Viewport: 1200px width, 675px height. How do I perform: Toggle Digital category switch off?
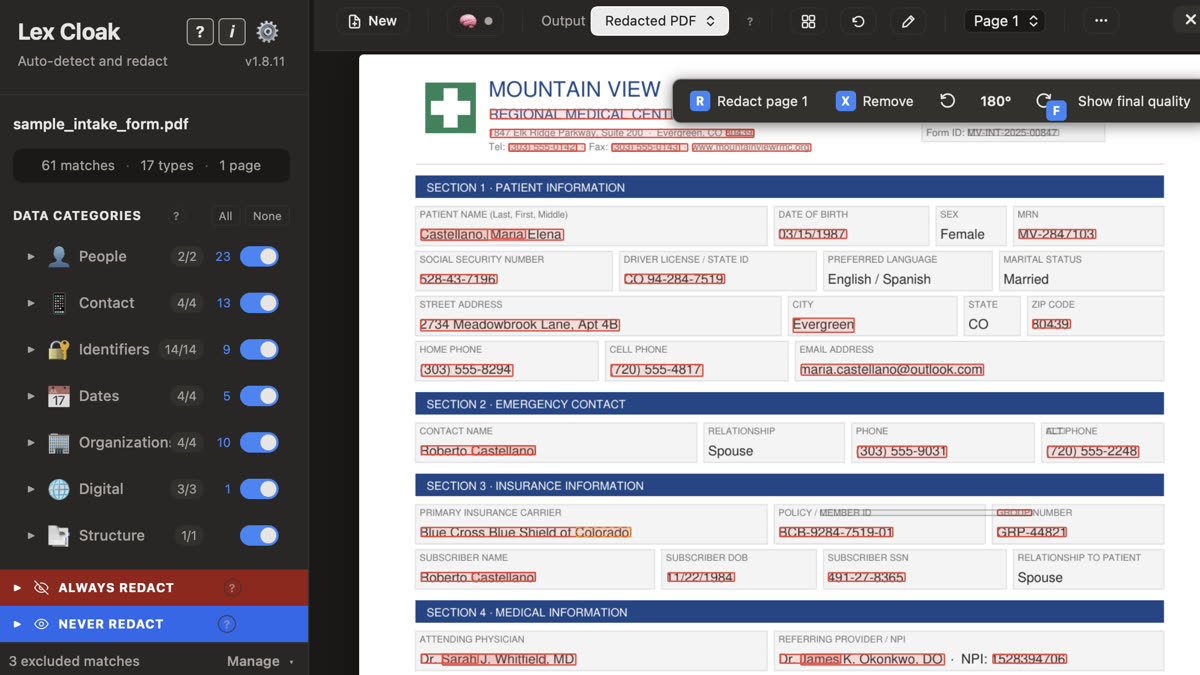tap(259, 489)
